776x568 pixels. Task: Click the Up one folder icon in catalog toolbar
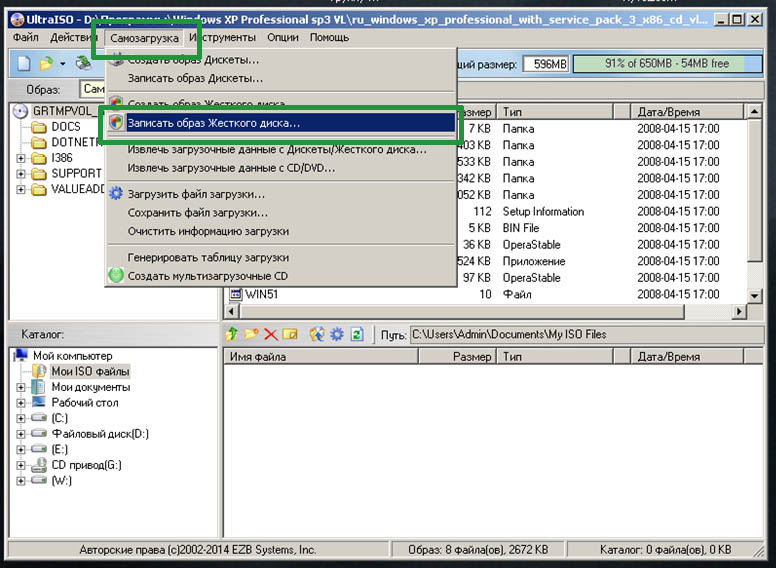pos(231,334)
